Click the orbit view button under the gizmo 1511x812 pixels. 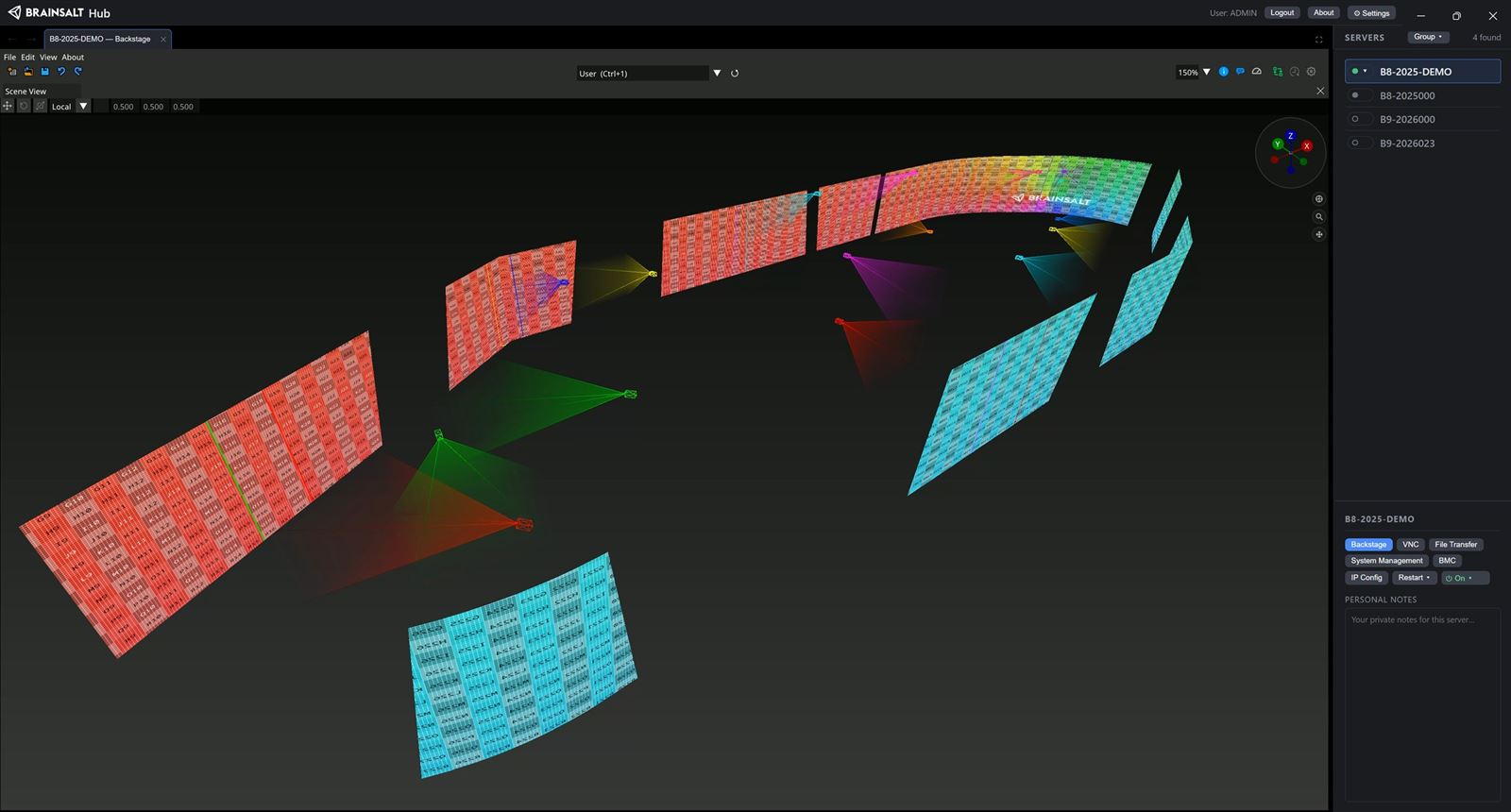pos(1319,199)
